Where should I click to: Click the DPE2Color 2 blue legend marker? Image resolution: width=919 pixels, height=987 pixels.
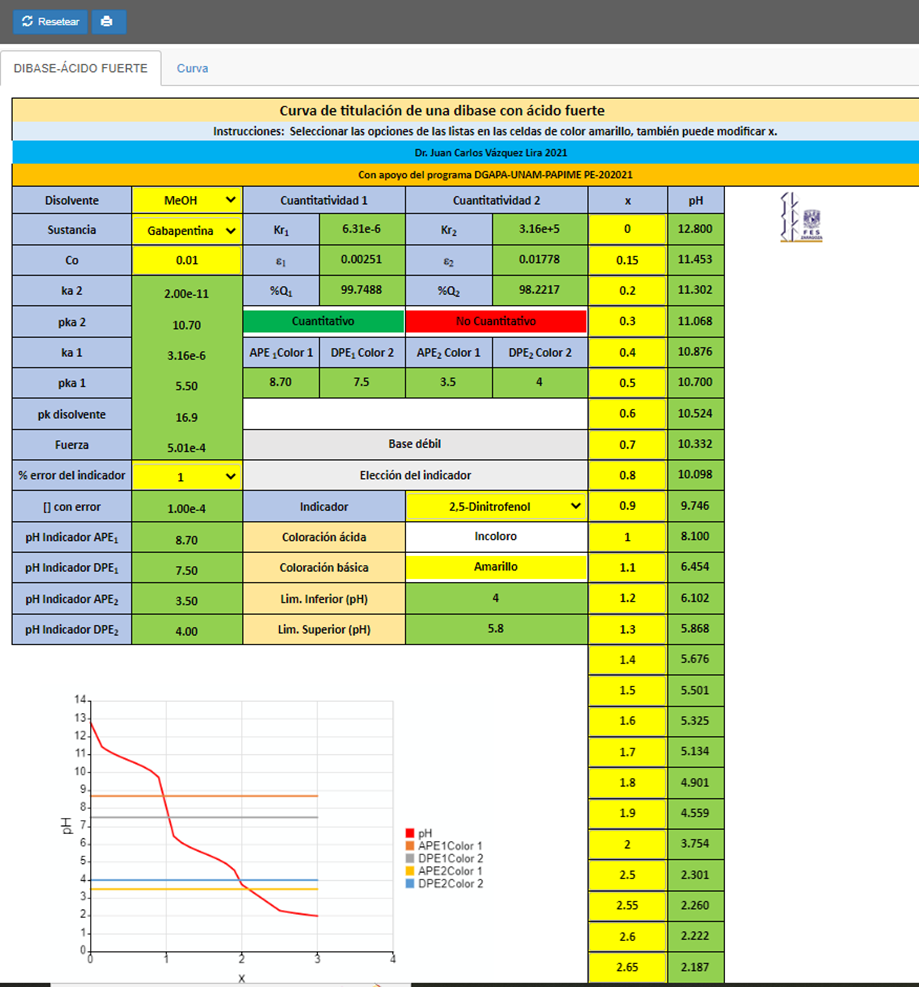pyautogui.click(x=410, y=883)
